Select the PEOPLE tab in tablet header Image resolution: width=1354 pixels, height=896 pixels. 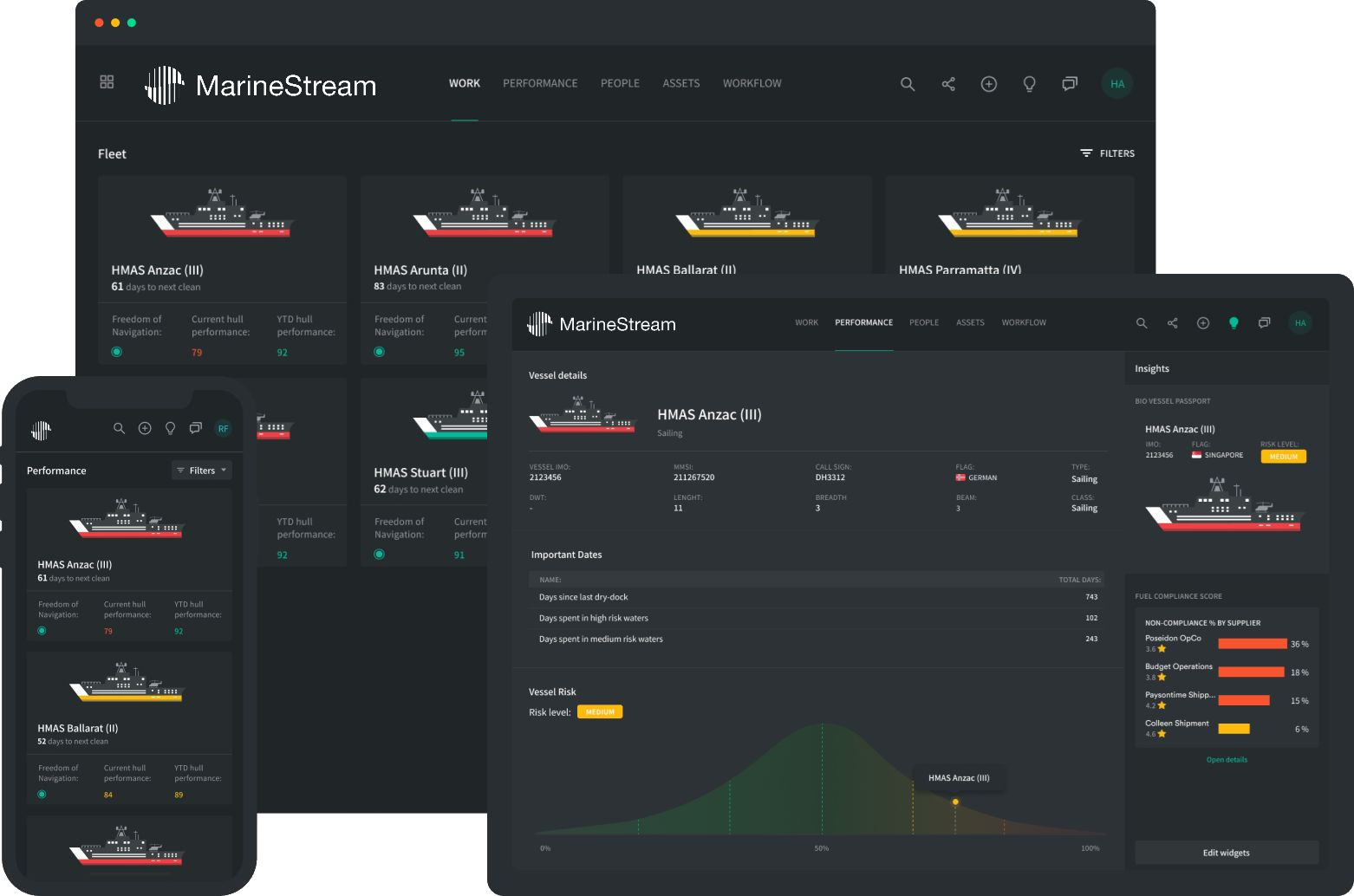coord(923,322)
